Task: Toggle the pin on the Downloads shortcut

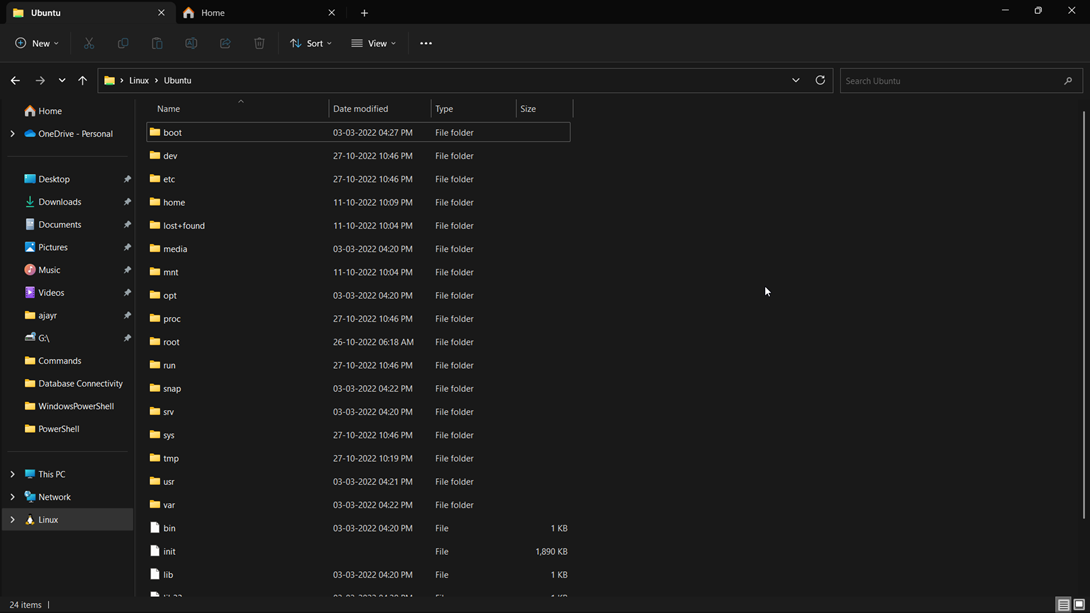Action: point(127,201)
